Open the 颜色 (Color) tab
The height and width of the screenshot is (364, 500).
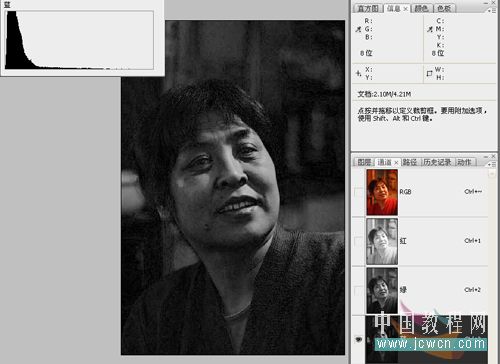click(421, 9)
